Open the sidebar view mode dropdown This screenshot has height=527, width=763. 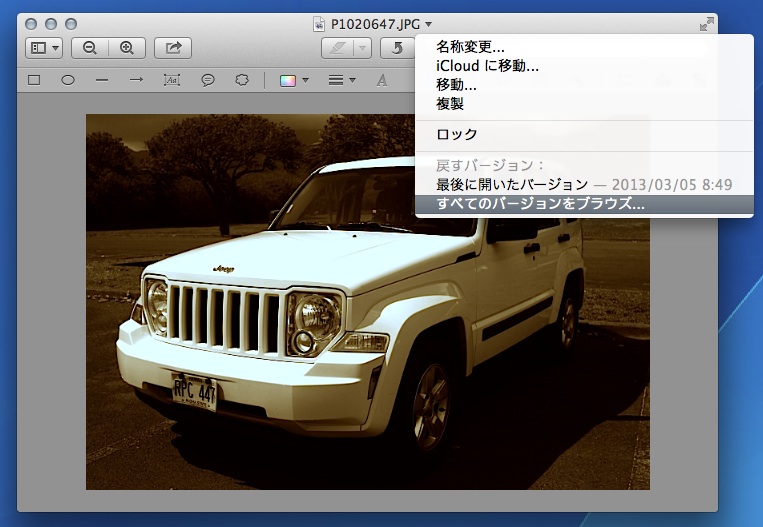tap(45, 47)
